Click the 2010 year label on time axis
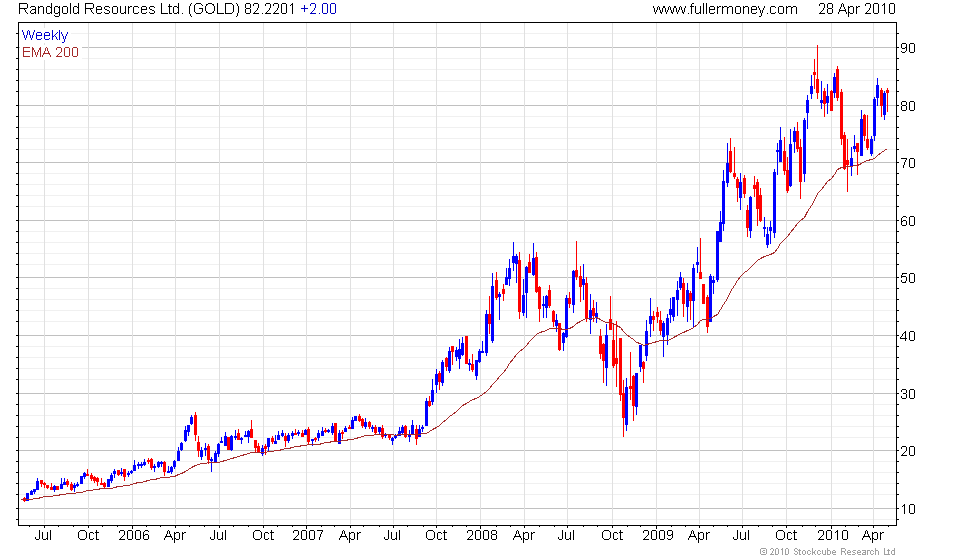980x560 pixels. click(x=832, y=535)
